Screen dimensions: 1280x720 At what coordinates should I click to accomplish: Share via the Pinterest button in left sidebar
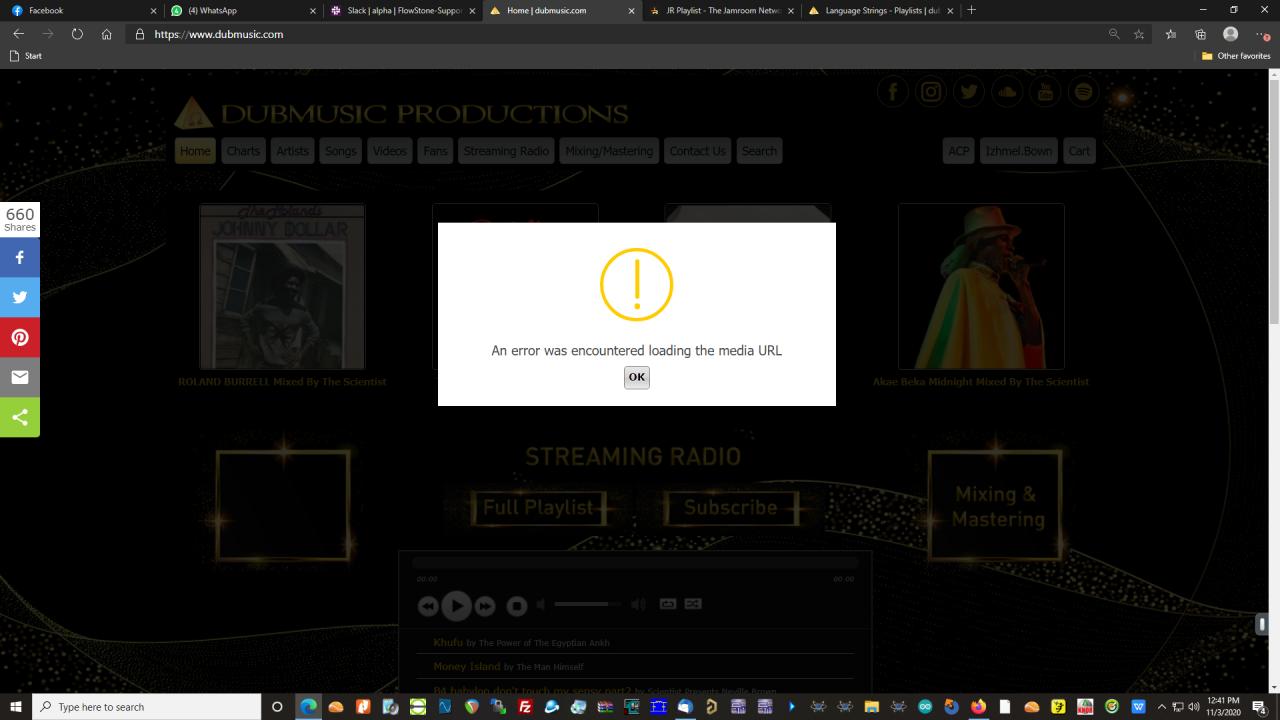(20, 337)
